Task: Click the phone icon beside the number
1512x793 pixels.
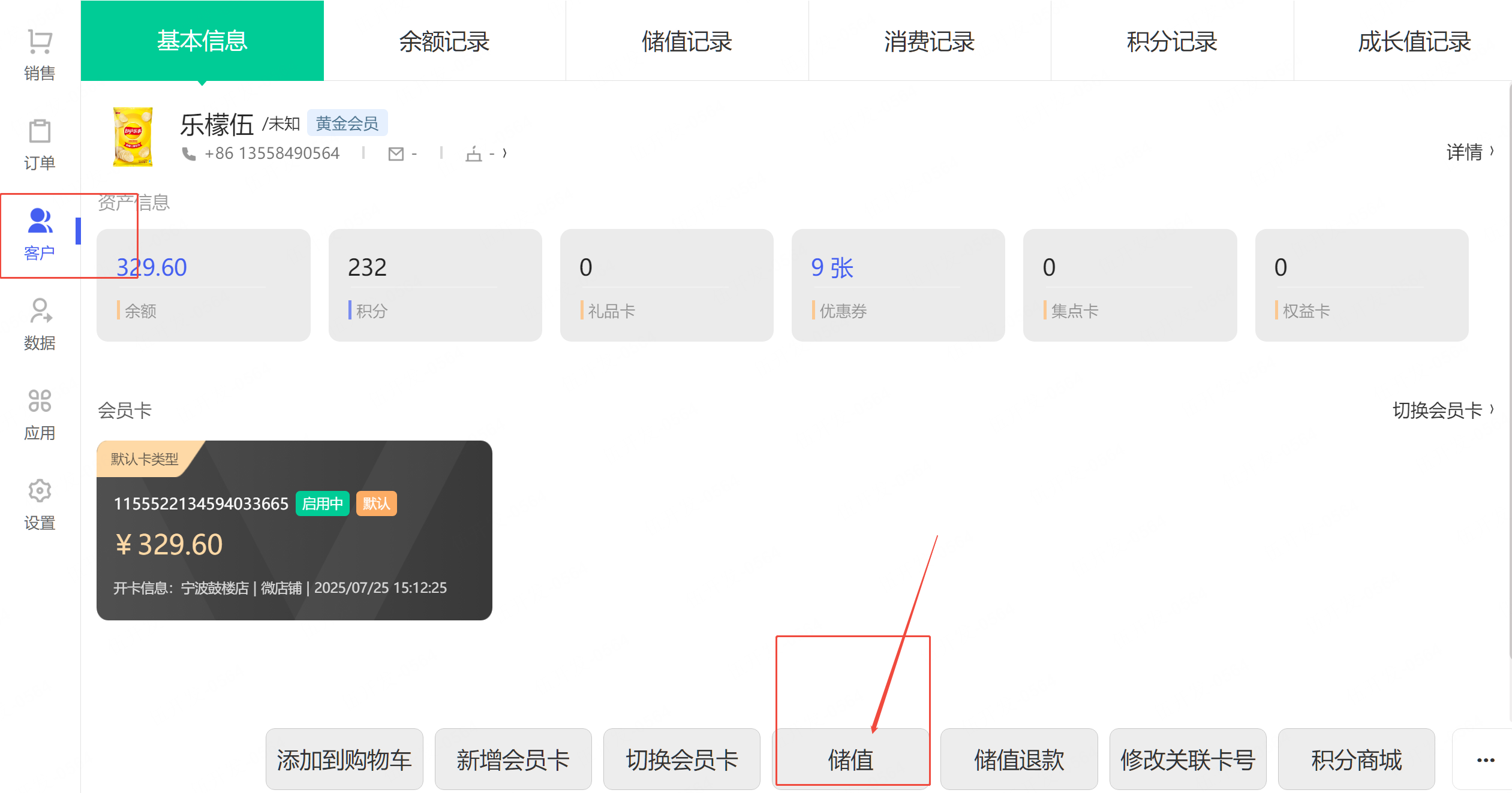Action: 189,154
